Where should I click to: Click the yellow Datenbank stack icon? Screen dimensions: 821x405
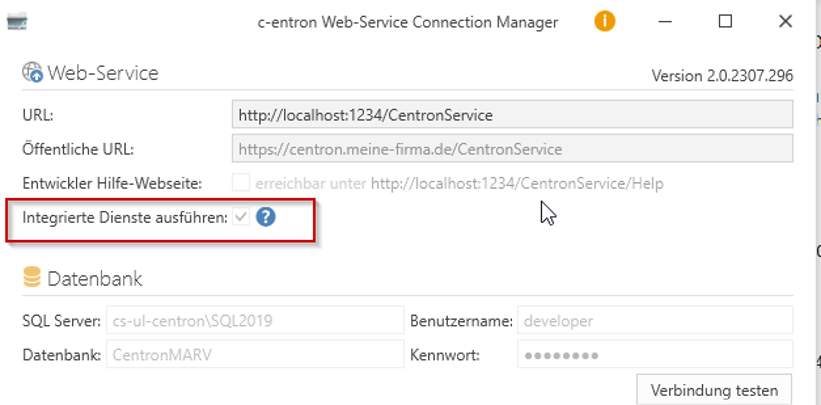31,278
